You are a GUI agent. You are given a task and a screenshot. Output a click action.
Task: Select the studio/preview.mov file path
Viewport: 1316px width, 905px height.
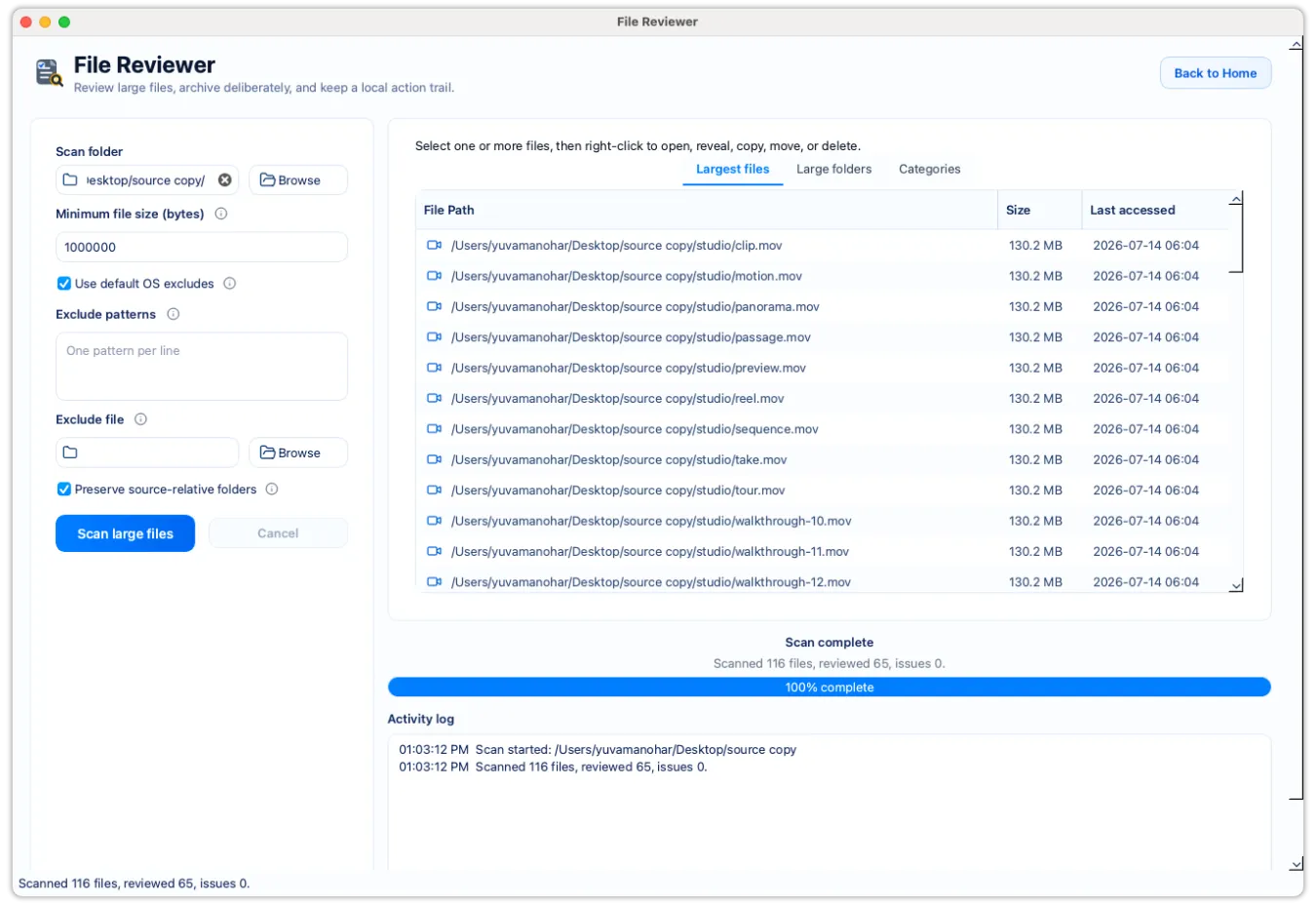point(628,368)
